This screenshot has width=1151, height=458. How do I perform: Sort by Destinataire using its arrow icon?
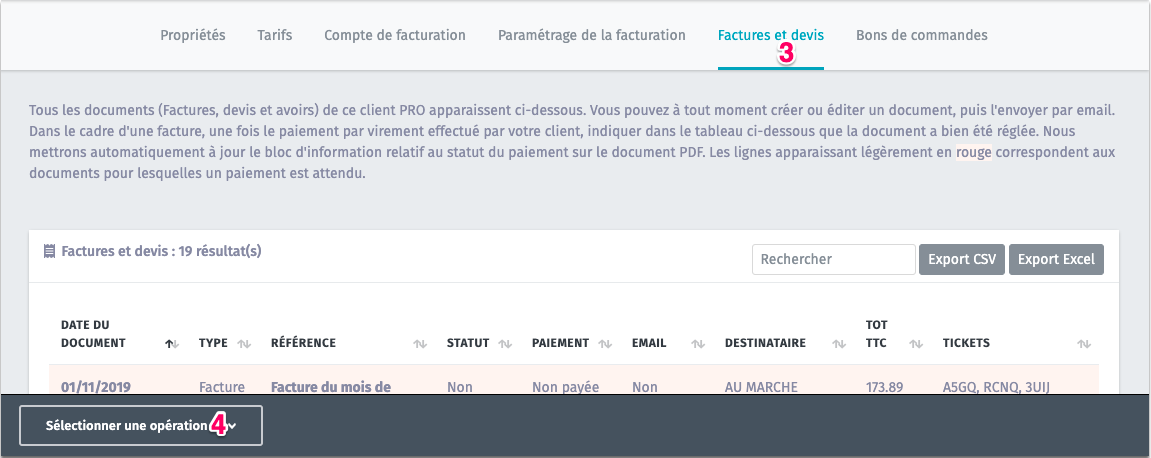838,343
